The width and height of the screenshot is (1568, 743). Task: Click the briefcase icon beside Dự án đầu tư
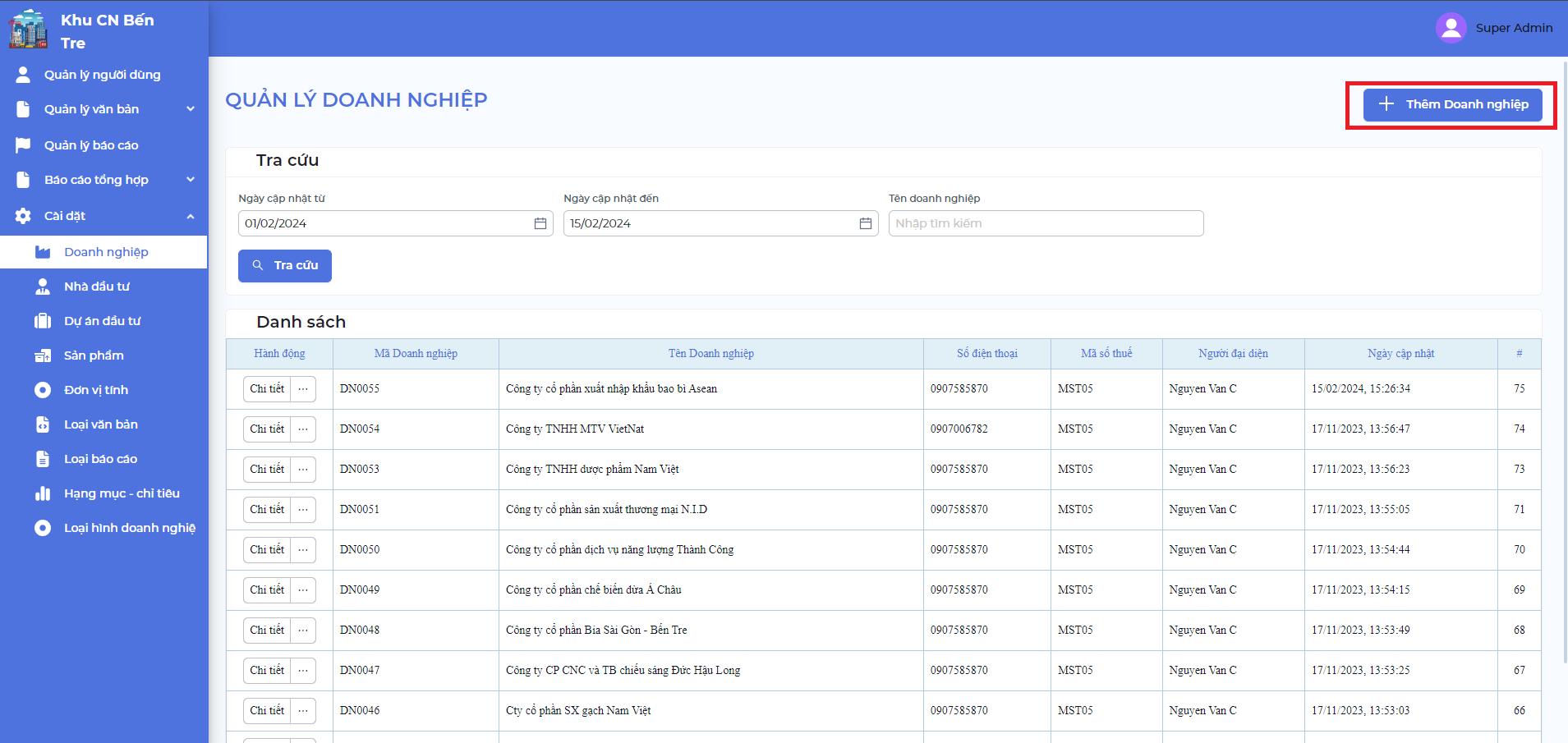43,321
